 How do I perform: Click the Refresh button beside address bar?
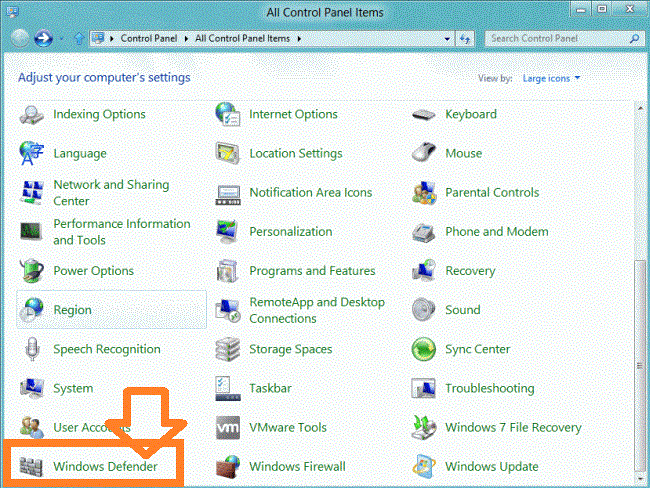(x=465, y=39)
